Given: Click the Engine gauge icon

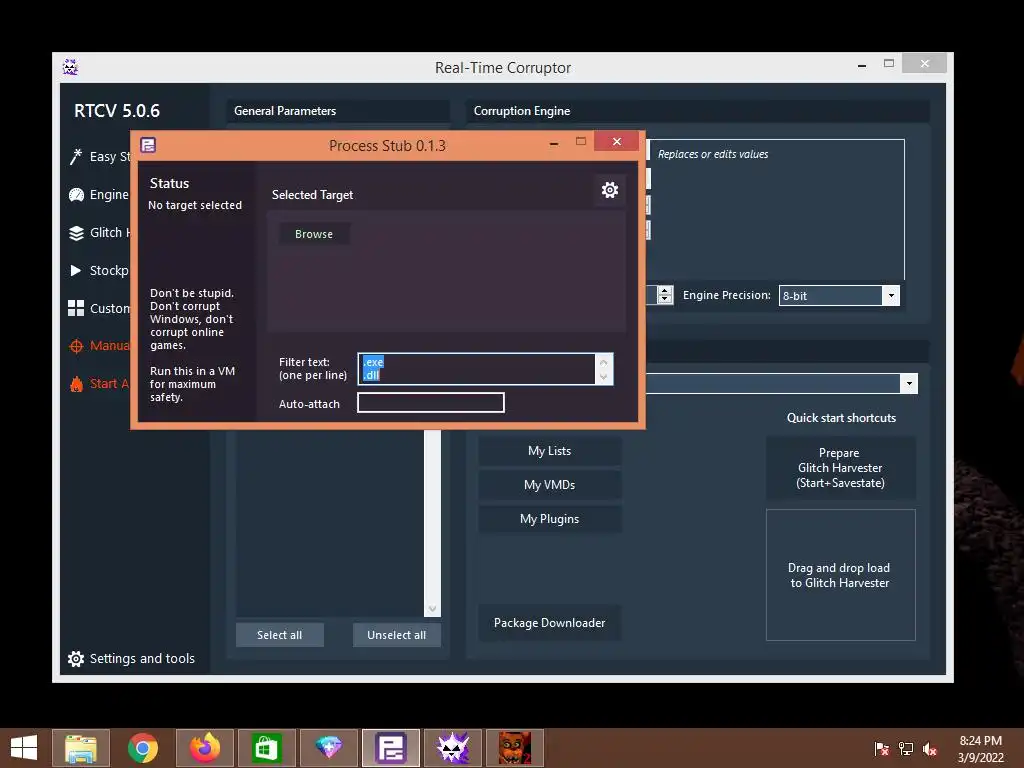Looking at the screenshot, I should click(76, 195).
